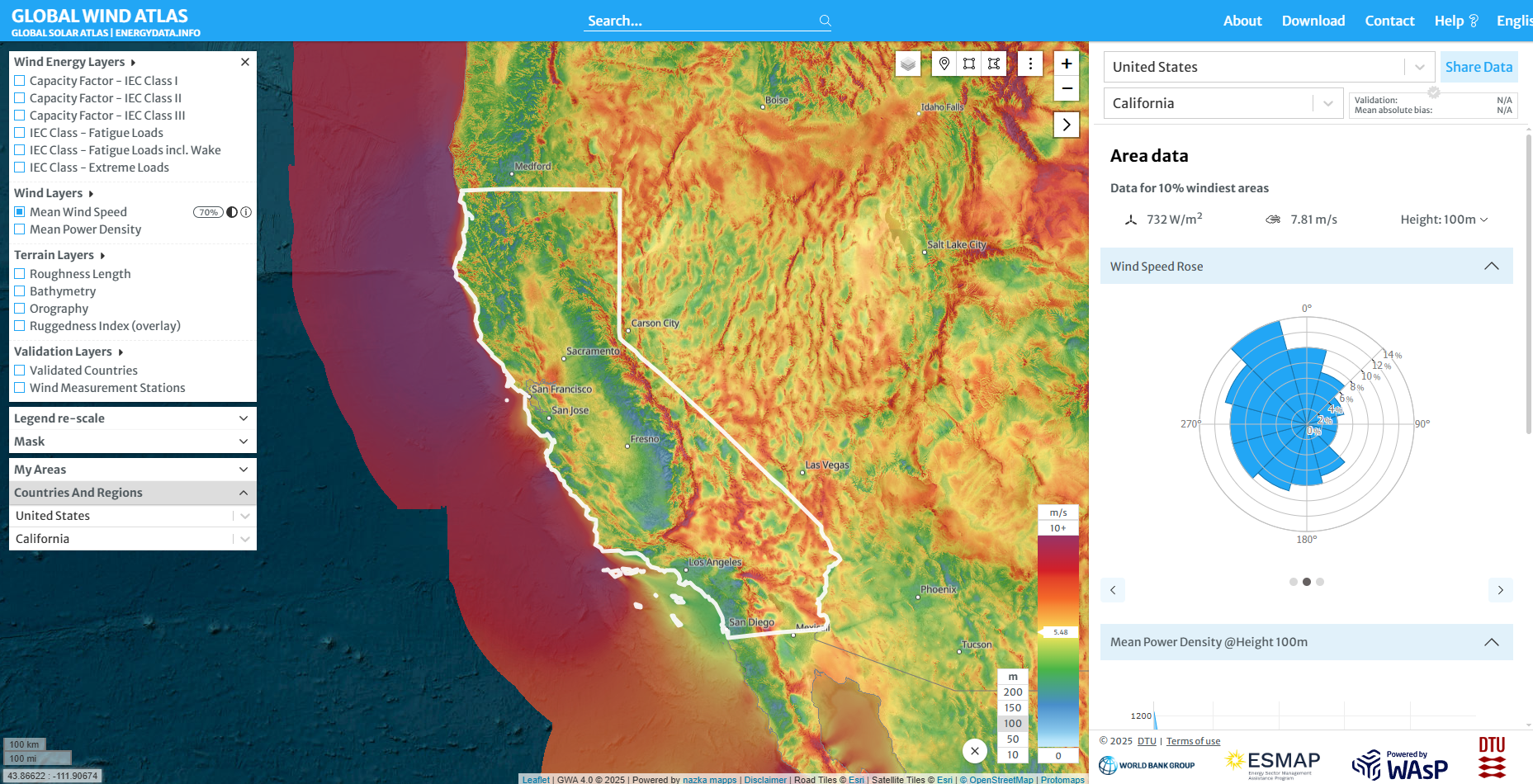
Task: Select the 200 m height option
Action: 1013,692
